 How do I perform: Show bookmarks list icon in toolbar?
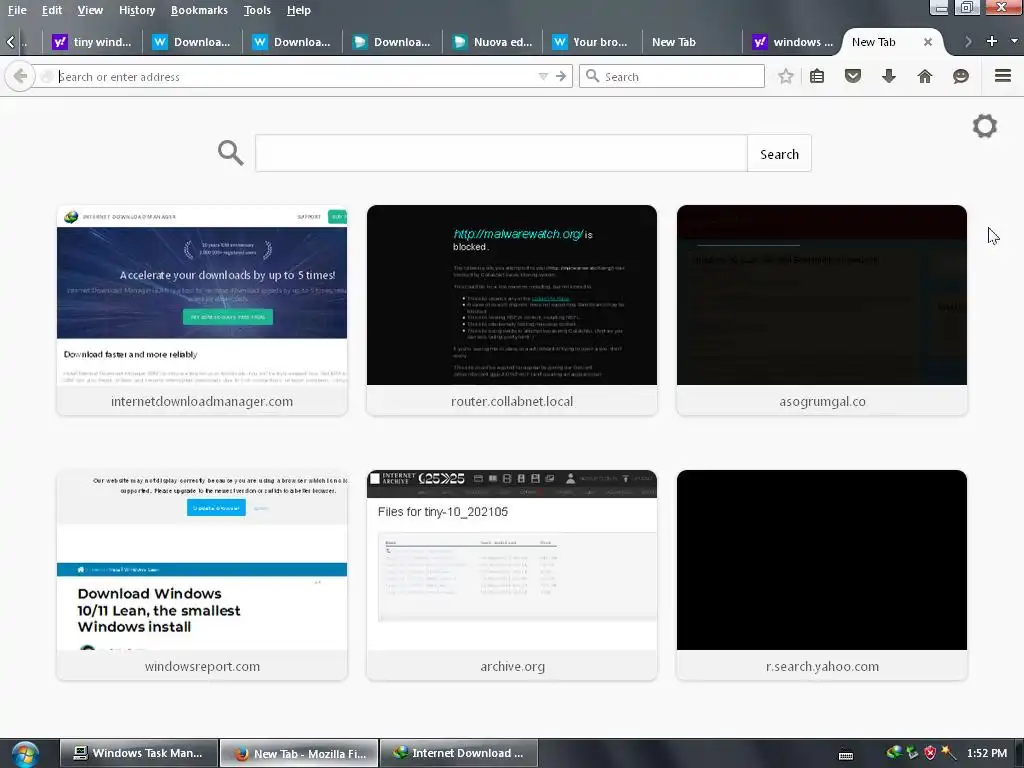(x=817, y=76)
